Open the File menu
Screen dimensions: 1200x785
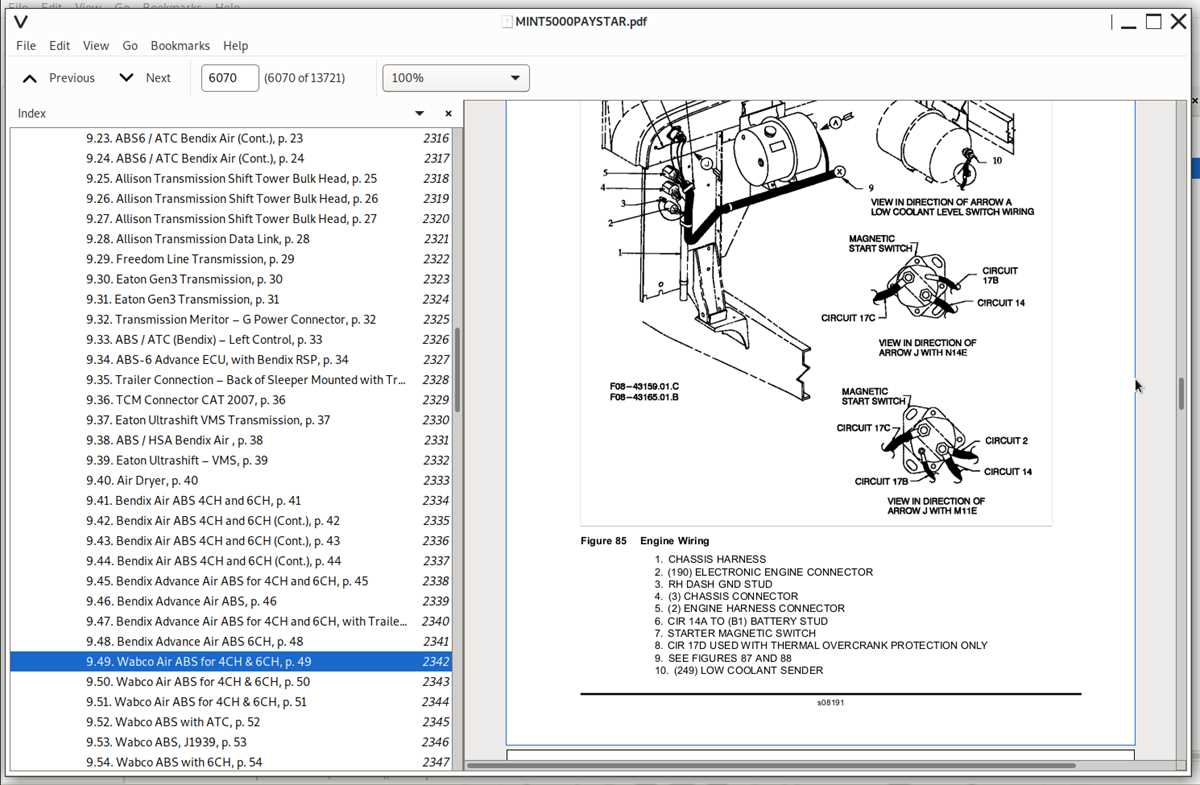(26, 46)
